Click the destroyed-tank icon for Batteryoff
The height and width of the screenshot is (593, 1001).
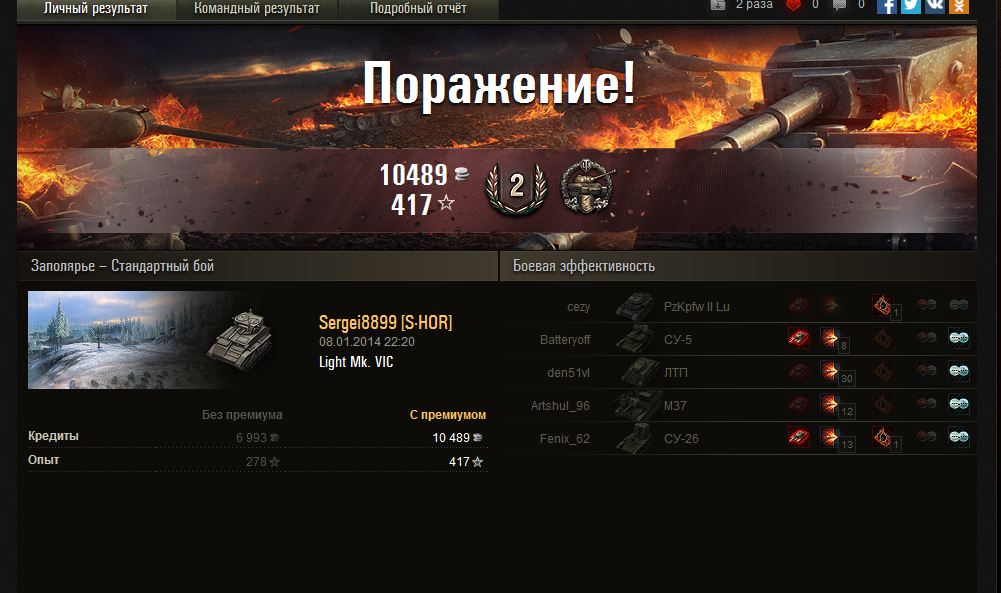click(798, 338)
